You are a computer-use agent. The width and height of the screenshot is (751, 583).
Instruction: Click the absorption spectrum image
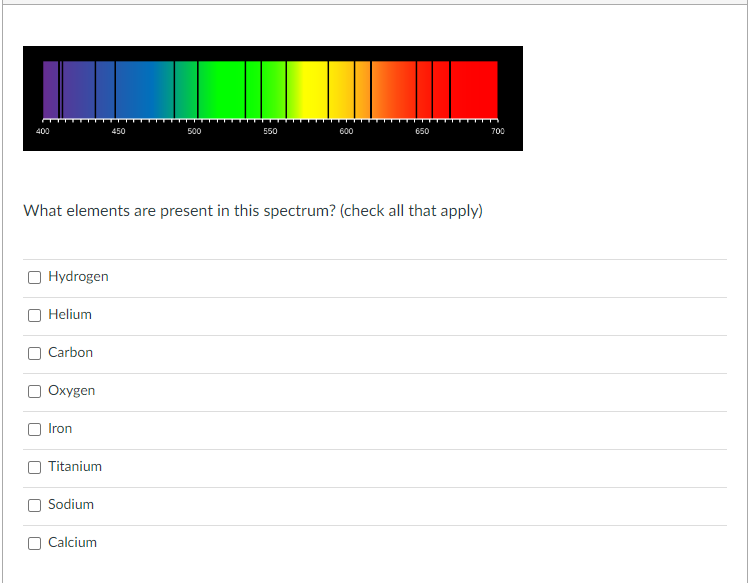click(x=273, y=98)
